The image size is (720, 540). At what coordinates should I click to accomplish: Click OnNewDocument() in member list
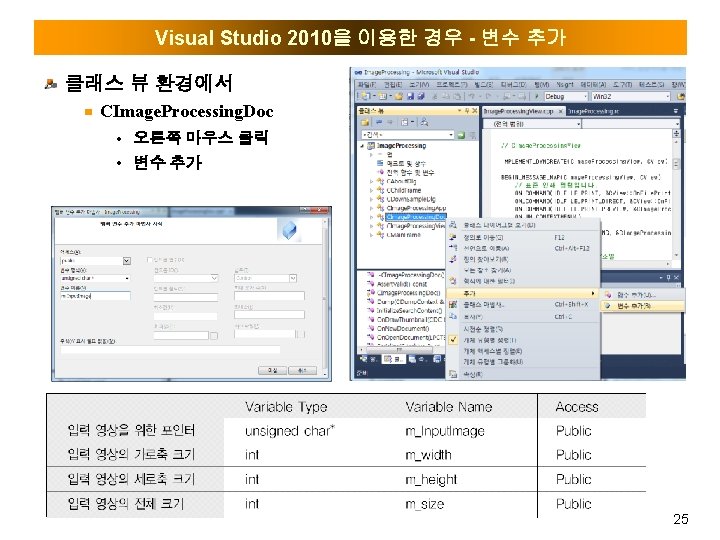click(x=403, y=328)
